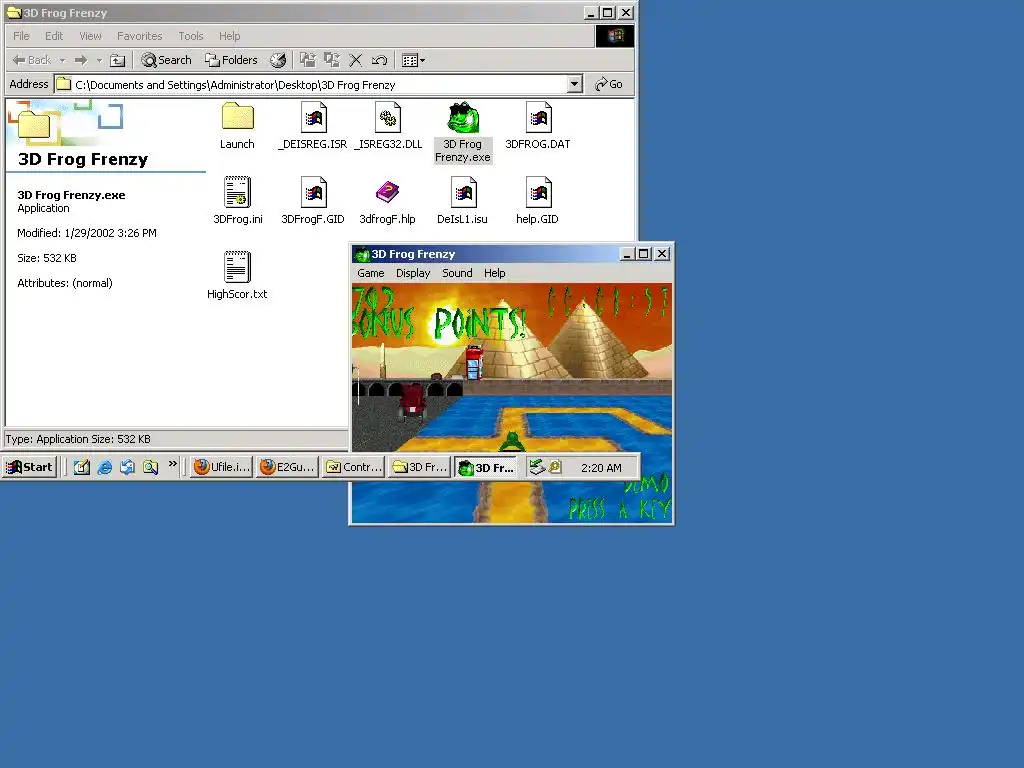Click the Back button in Explorer
This screenshot has height=768, width=1024.
pos(33,60)
